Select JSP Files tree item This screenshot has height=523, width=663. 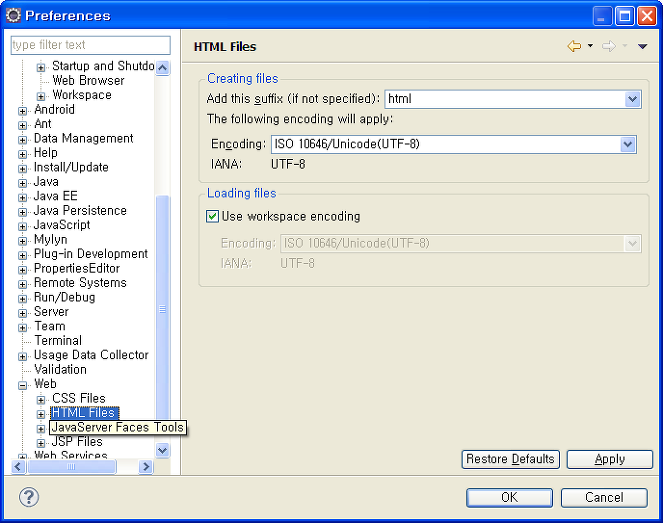coord(77,442)
